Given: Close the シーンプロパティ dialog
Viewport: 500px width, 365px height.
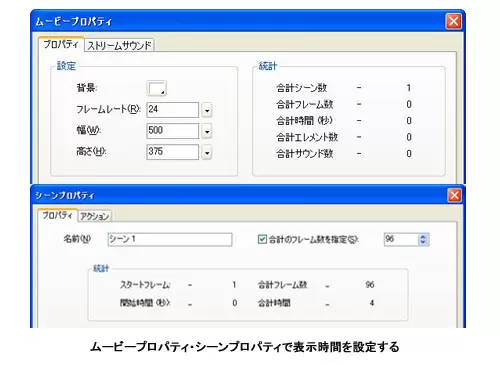Looking at the screenshot, I should (x=454, y=195).
